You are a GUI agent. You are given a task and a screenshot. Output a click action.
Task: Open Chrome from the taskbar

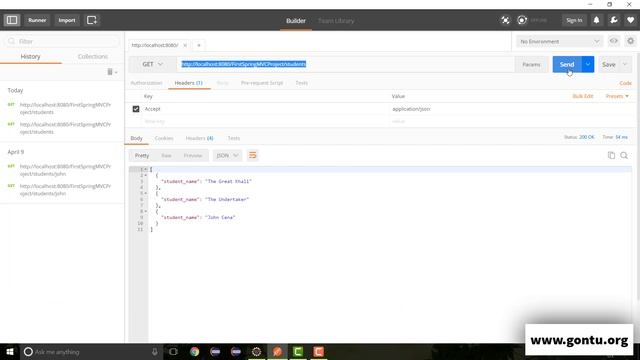pyautogui.click(x=194, y=351)
